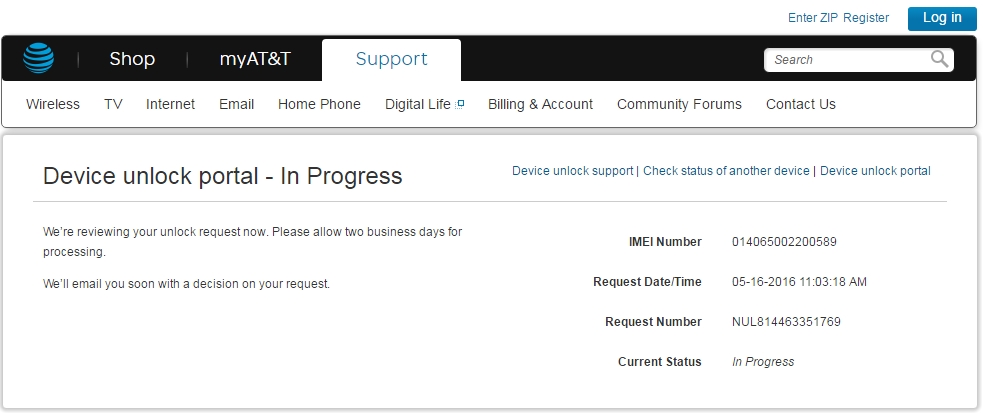Open the Email support menu
983x413 pixels.
(236, 104)
